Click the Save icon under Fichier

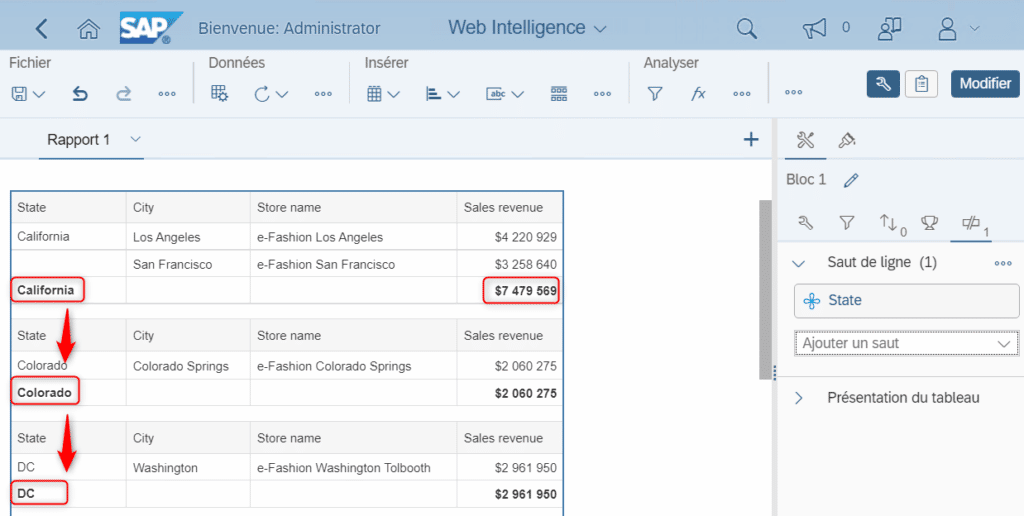[19, 94]
